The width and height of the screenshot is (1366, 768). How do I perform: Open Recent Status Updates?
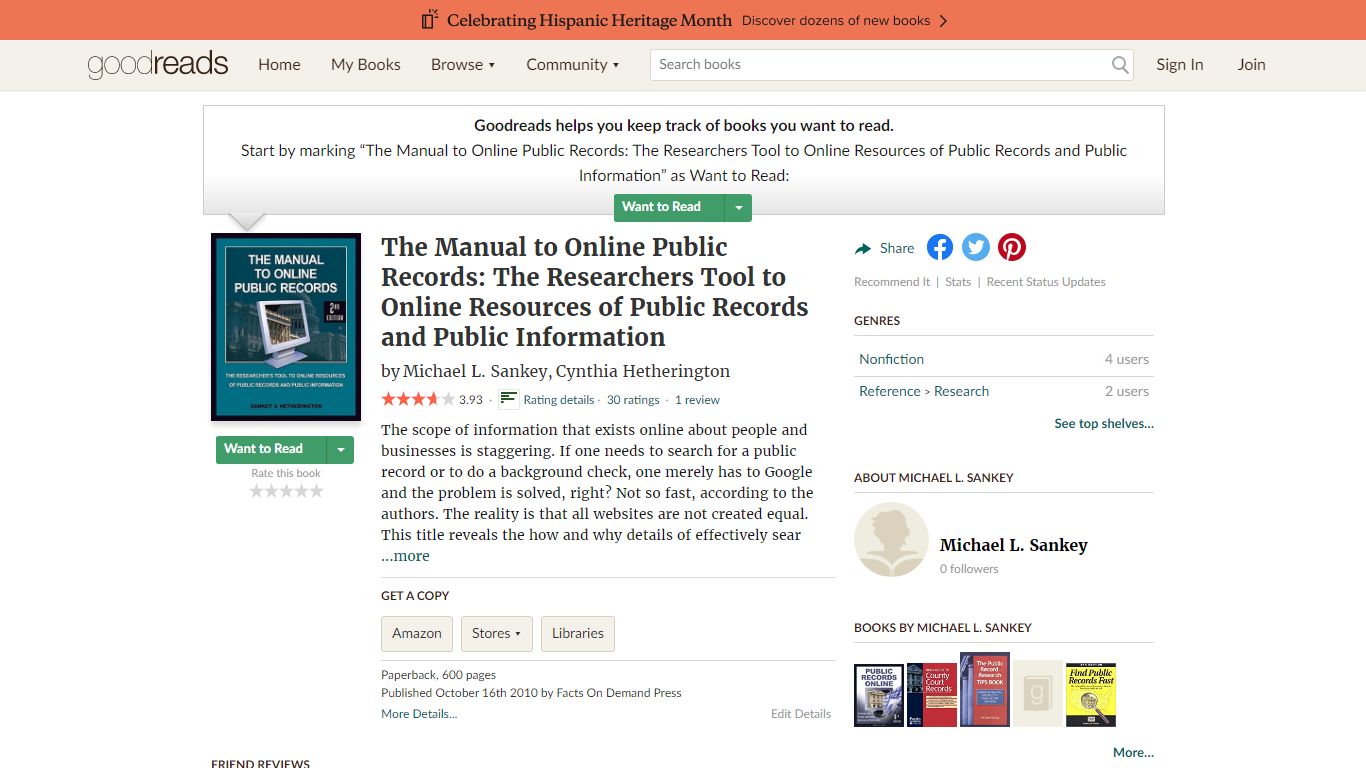[x=1046, y=282]
